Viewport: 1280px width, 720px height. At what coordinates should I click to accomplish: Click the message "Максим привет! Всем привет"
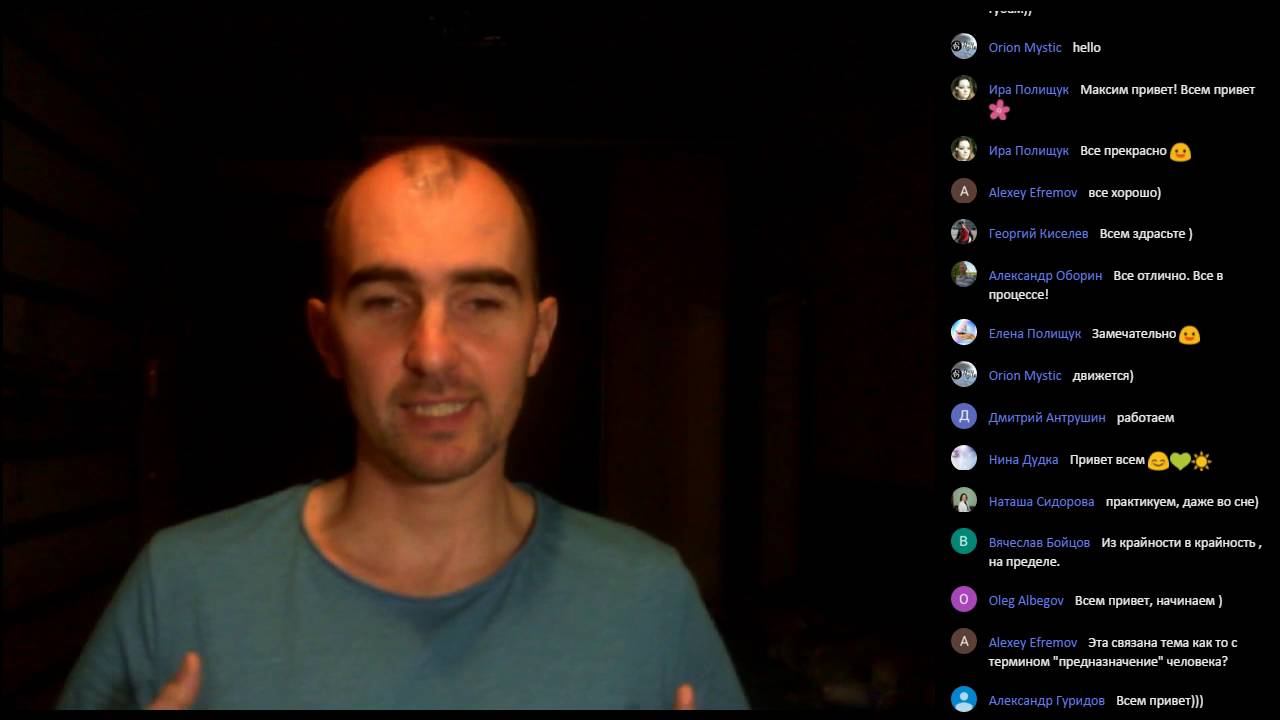1167,89
